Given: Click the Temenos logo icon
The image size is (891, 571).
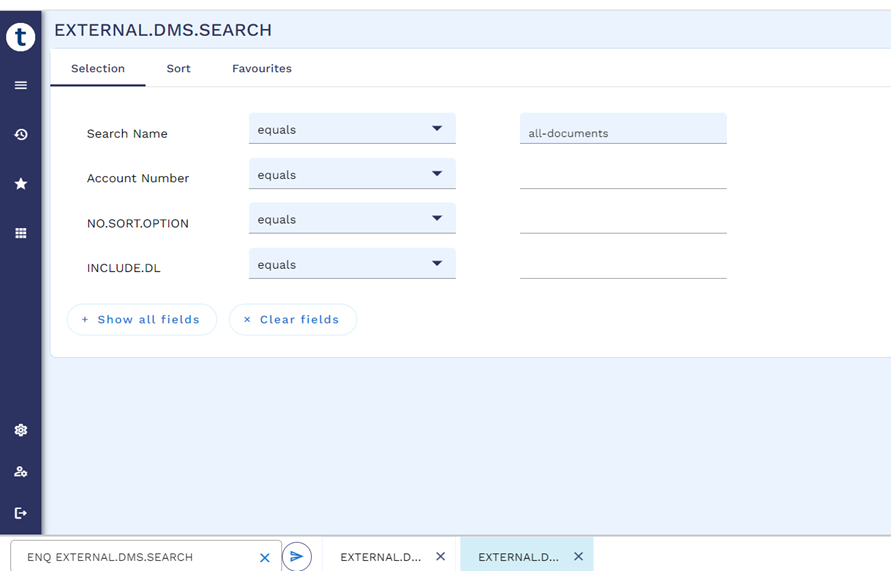Looking at the screenshot, I should [20, 37].
